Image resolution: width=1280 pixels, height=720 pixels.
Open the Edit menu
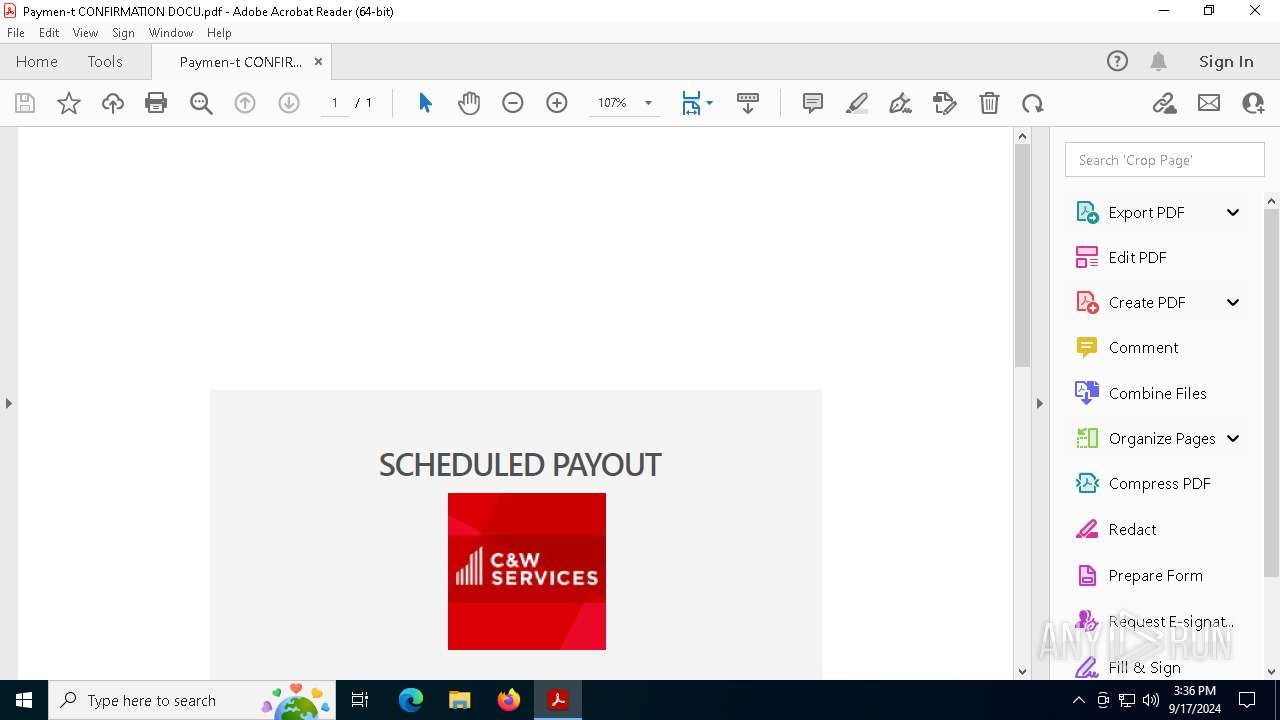[49, 33]
